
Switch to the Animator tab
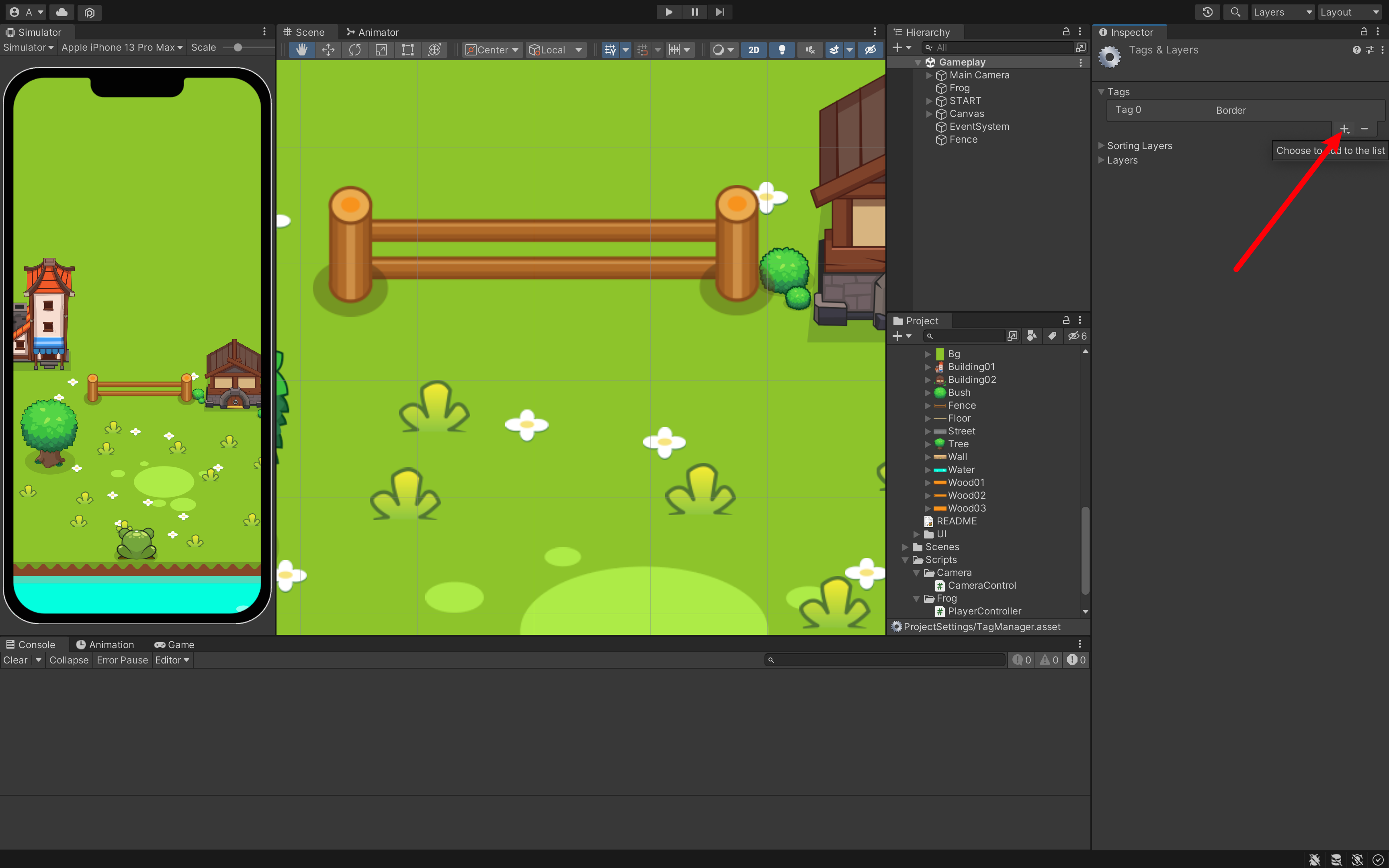click(372, 32)
